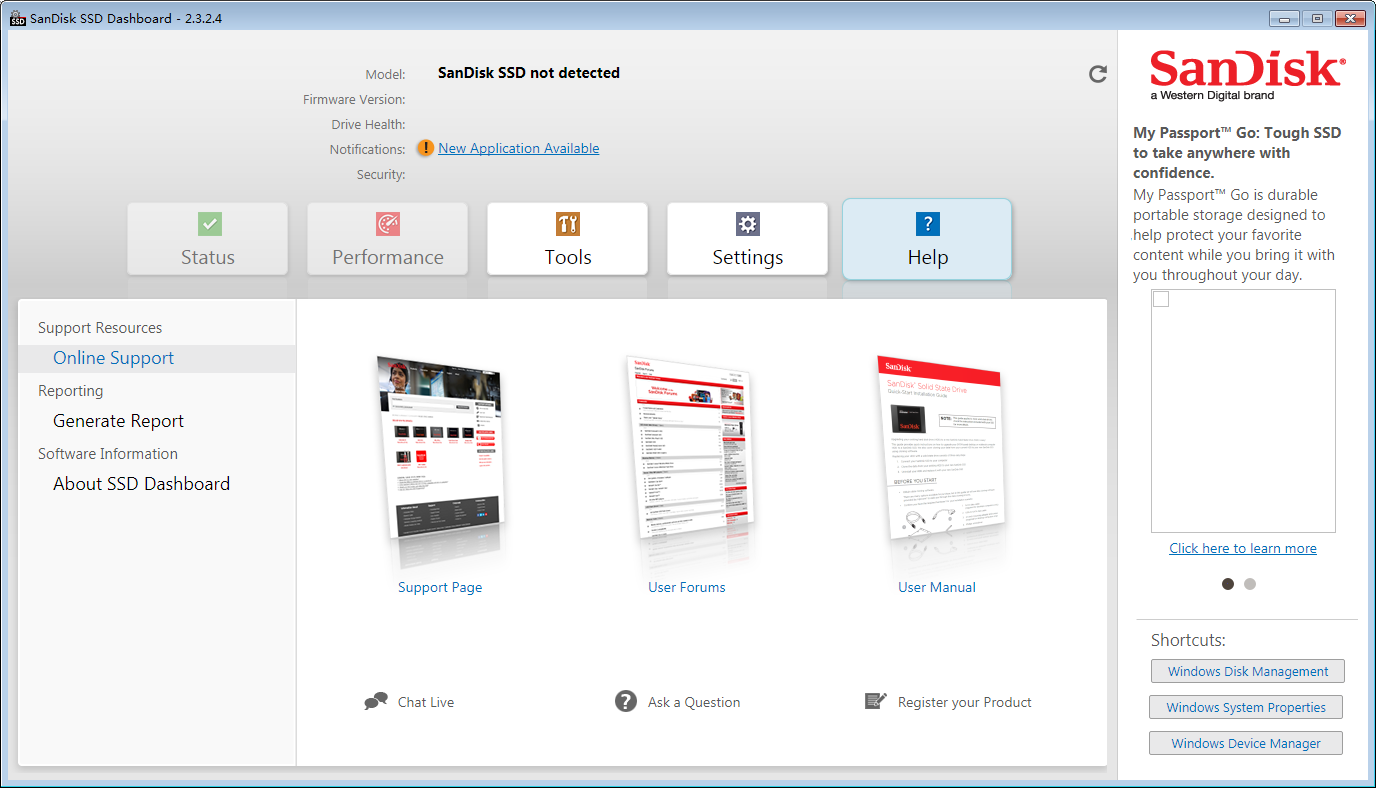The image size is (1376, 788).
Task: Click the refresh drives icon
Action: click(x=1098, y=74)
